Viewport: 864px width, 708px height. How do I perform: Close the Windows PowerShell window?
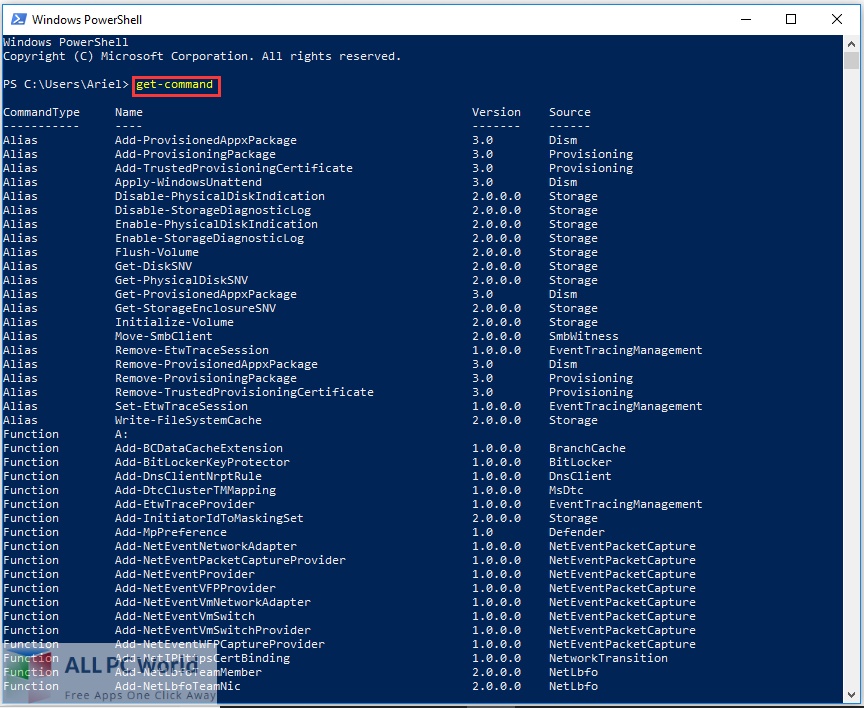coord(836,19)
